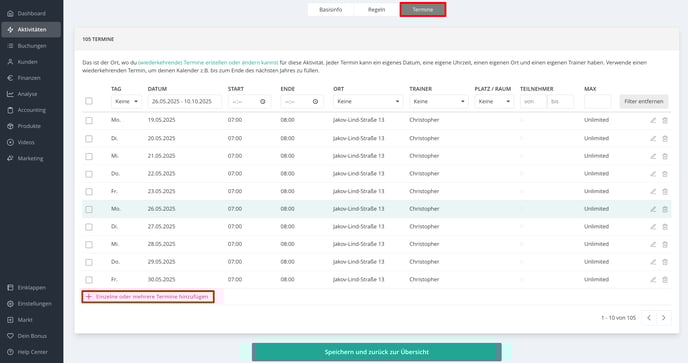Tick the select-all checkbox in the header
The width and height of the screenshot is (688, 363).
click(x=89, y=101)
